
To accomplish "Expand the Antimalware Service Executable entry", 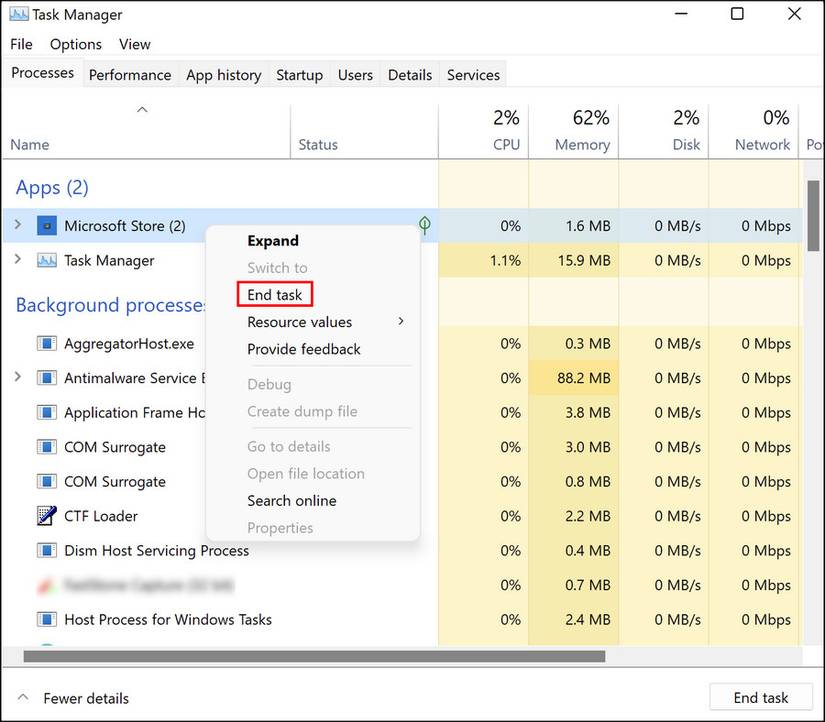I will point(17,378).
